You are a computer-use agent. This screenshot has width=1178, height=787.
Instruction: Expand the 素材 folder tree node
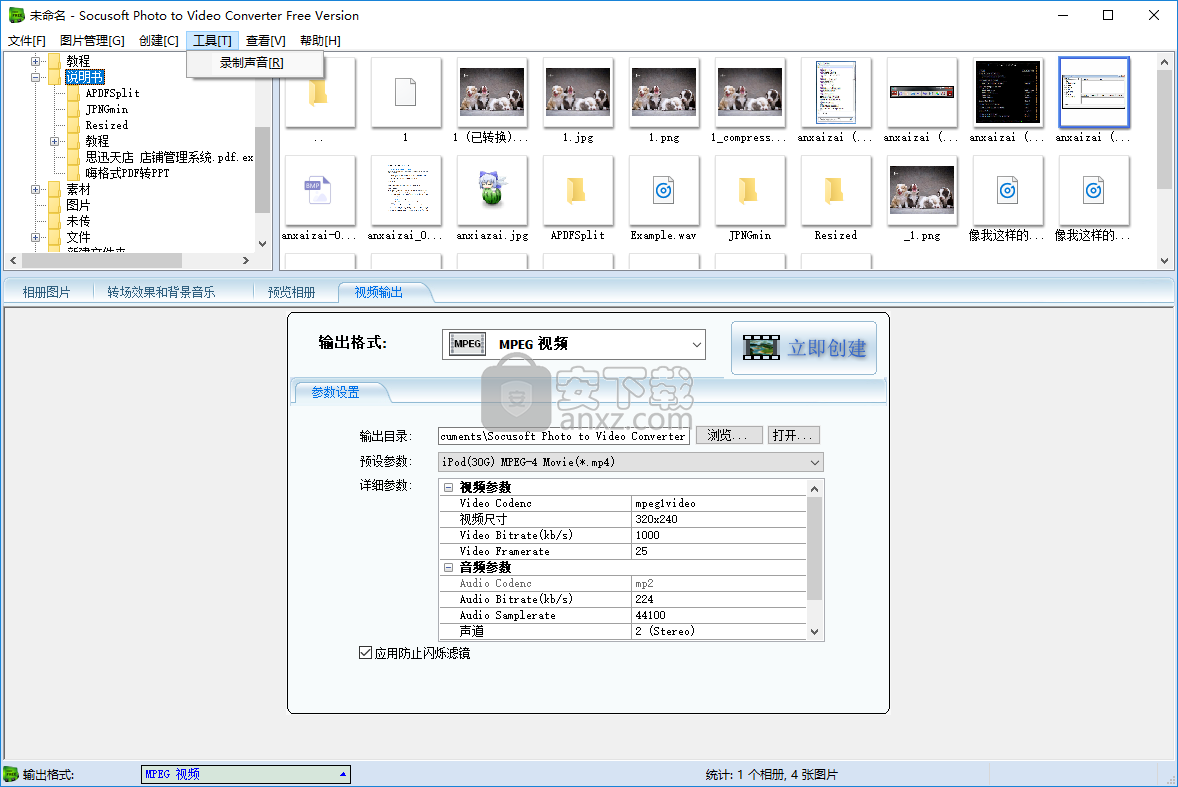point(35,189)
